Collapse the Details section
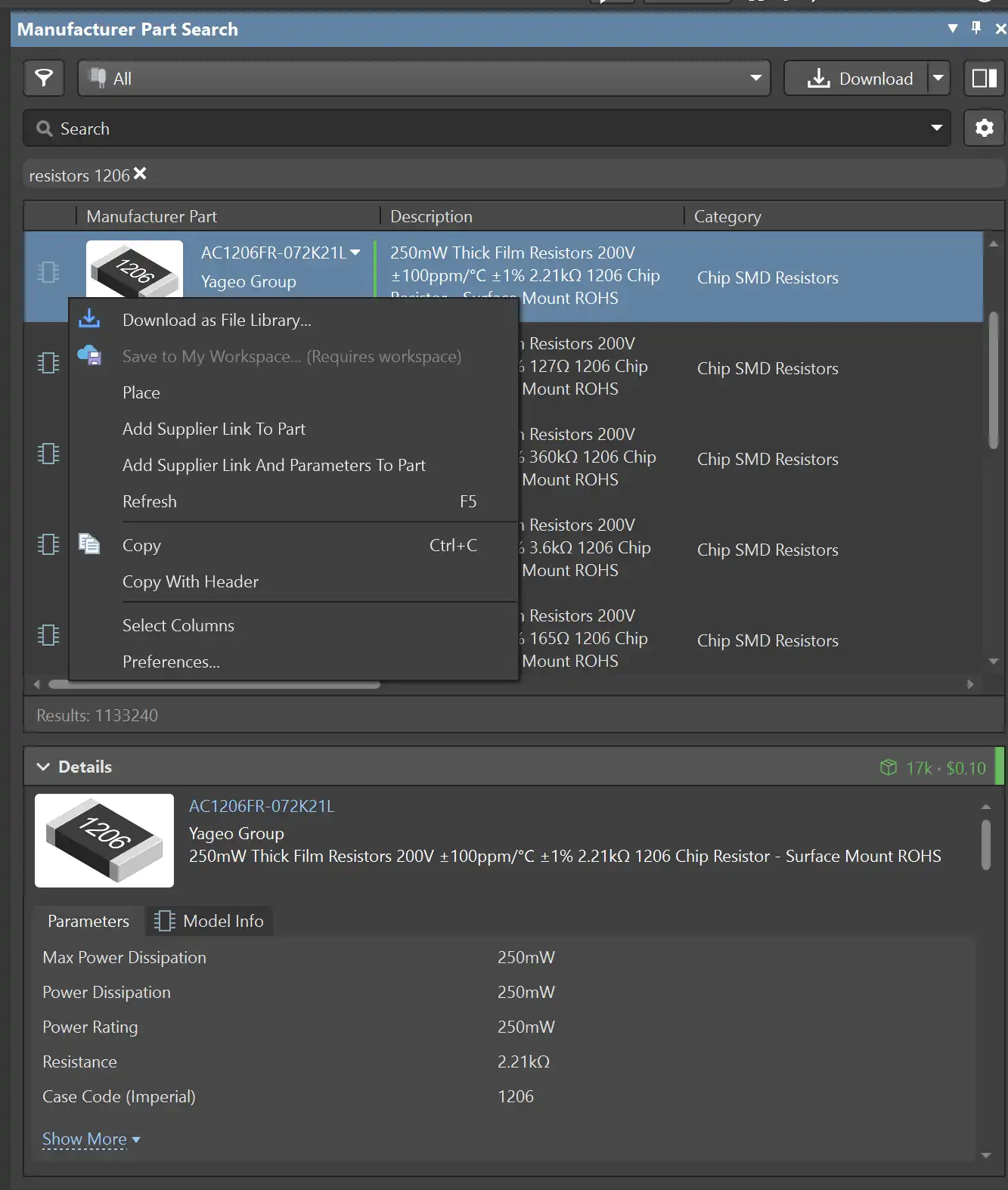The height and width of the screenshot is (1190, 1008). point(44,767)
